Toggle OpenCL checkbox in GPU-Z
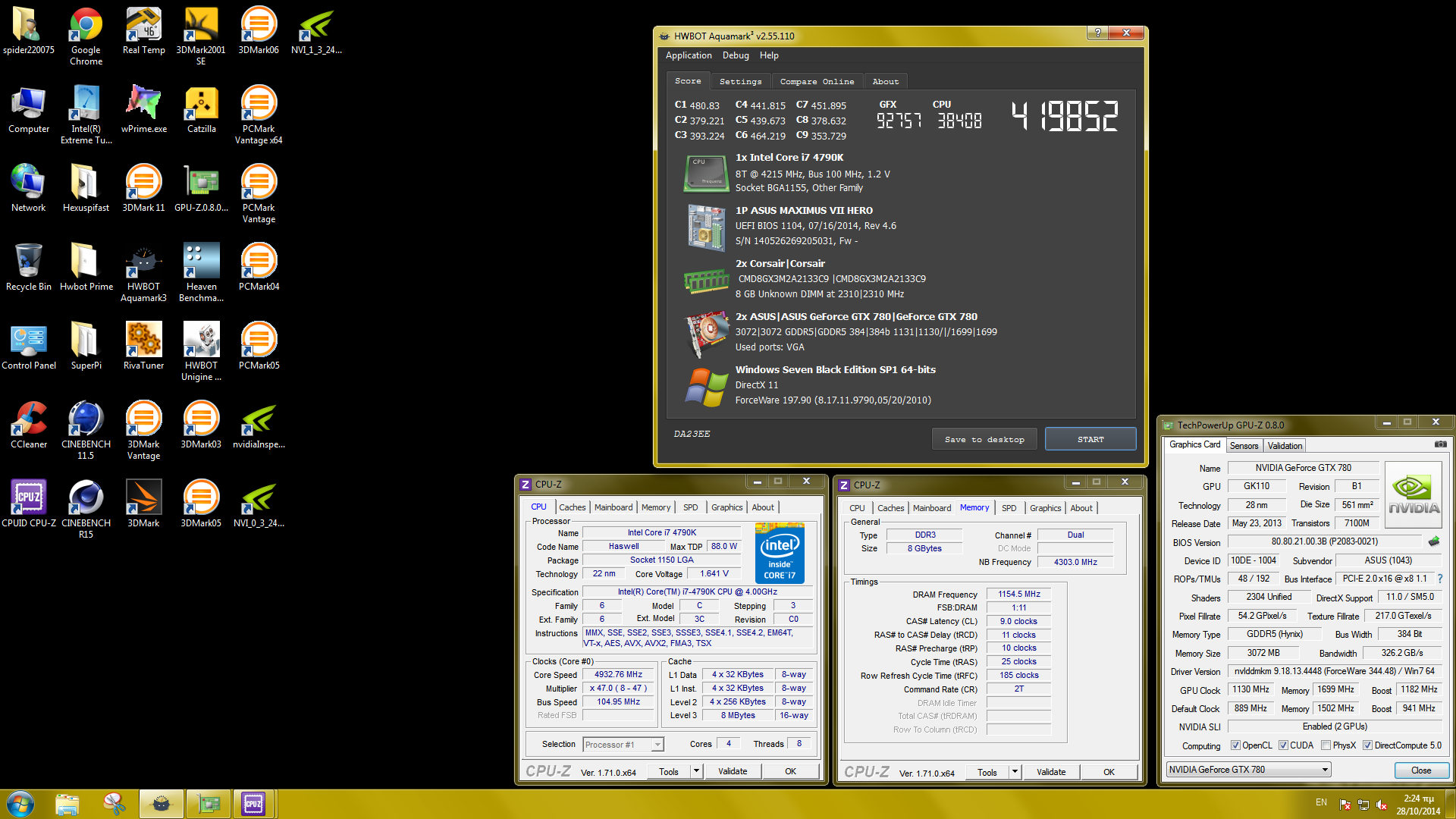Screen dimensions: 1456x819 point(1235,745)
